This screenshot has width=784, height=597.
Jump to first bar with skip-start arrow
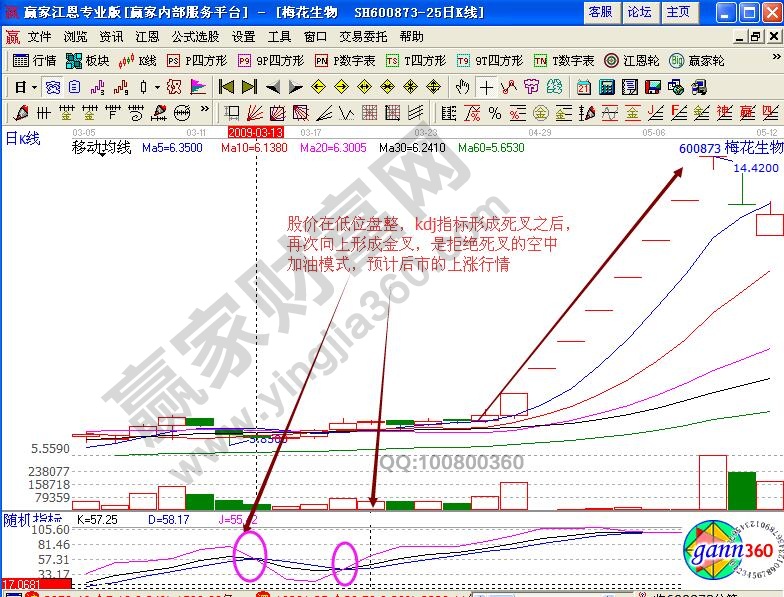[226, 86]
